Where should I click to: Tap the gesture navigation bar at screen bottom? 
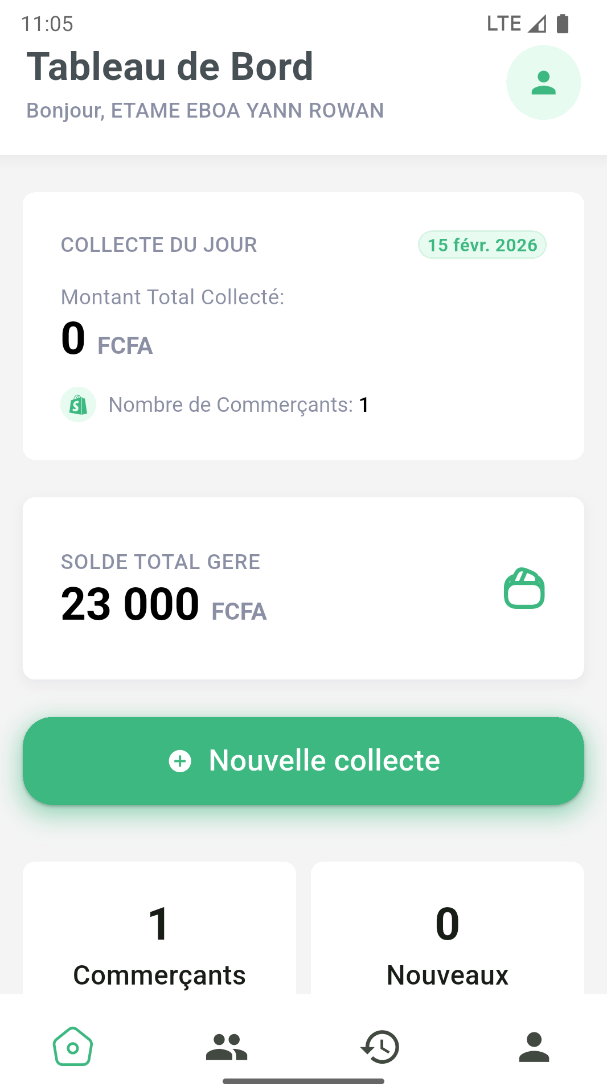[303, 1080]
